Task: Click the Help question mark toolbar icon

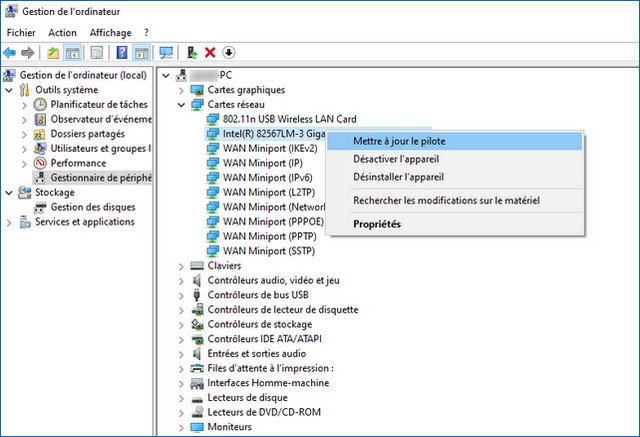Action: (122, 52)
